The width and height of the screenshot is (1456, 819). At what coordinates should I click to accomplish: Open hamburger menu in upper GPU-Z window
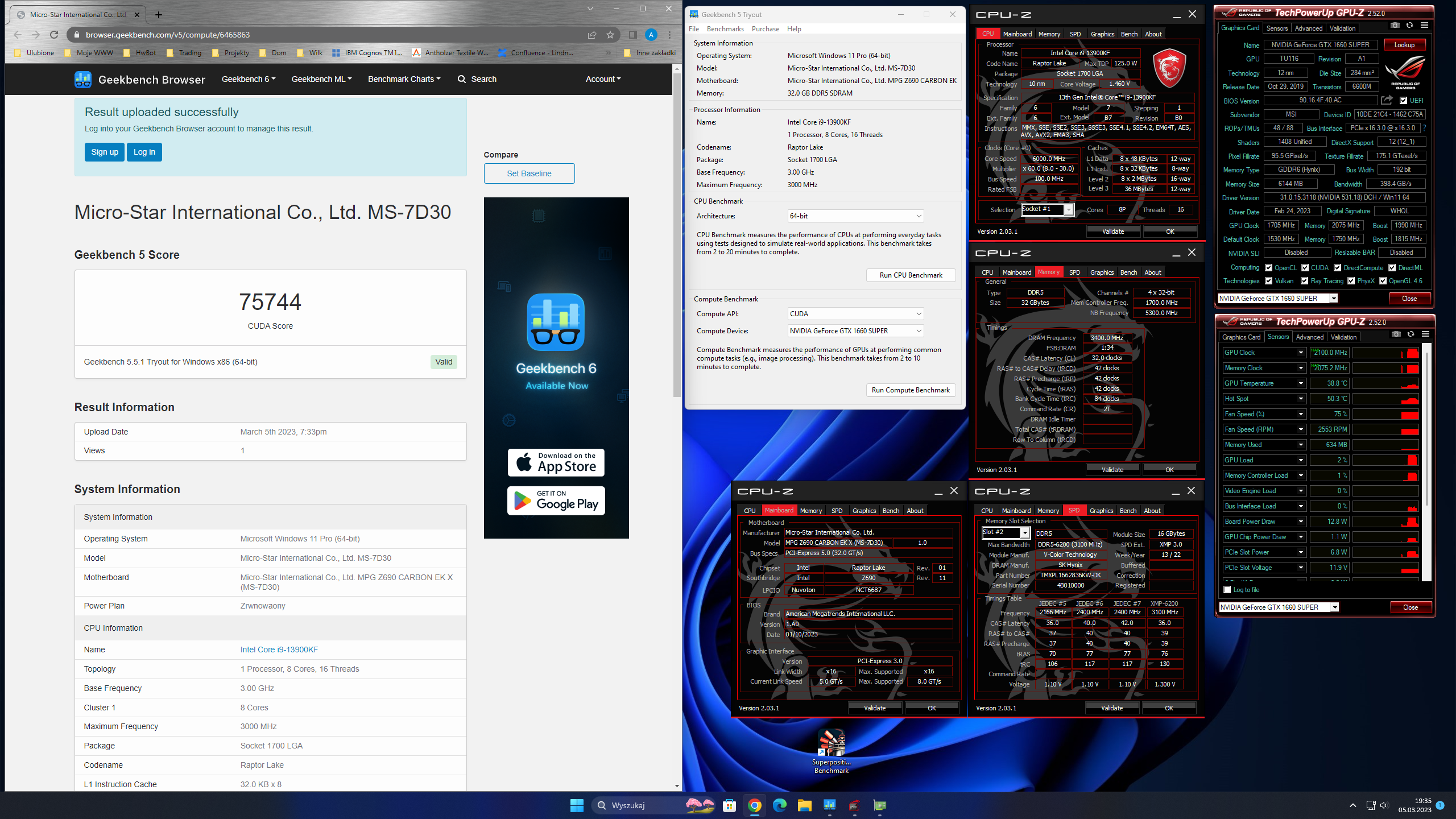coord(1425,25)
